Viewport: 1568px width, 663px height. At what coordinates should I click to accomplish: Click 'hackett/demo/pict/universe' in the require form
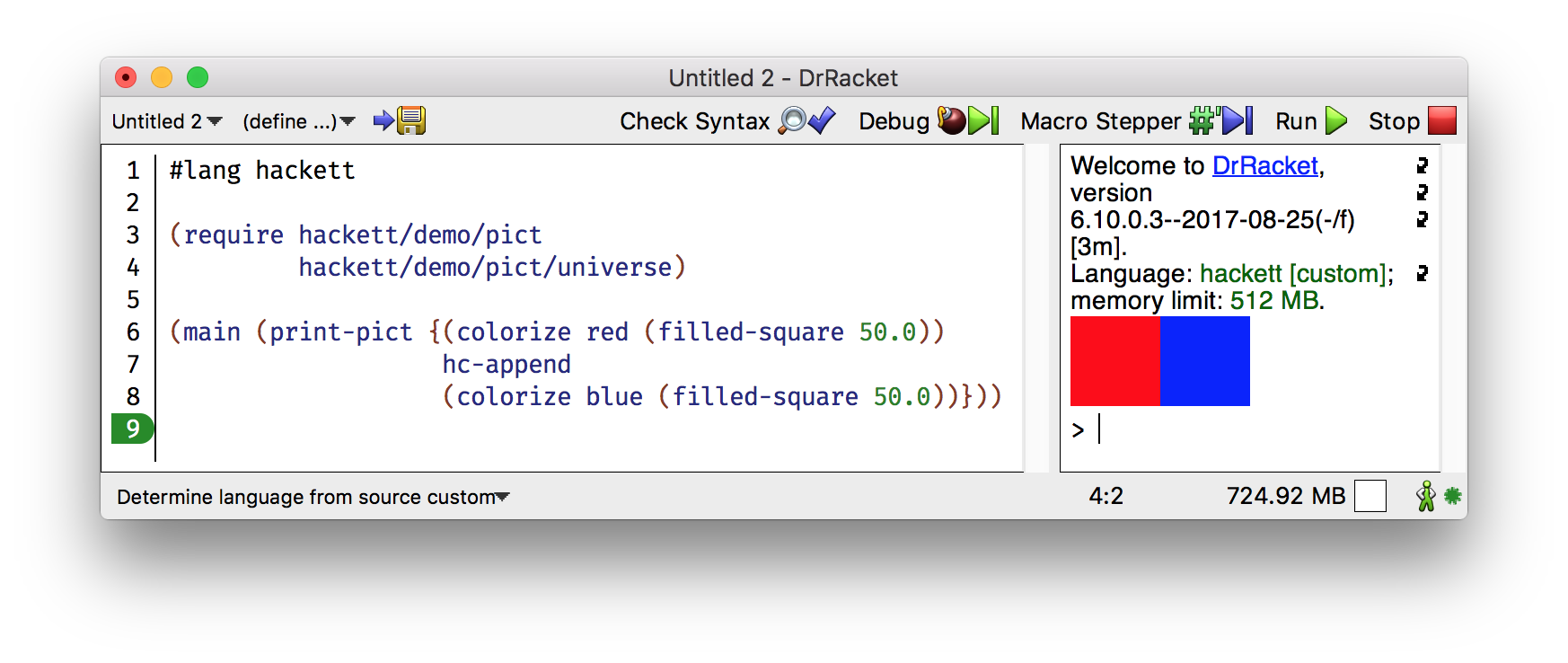(485, 268)
